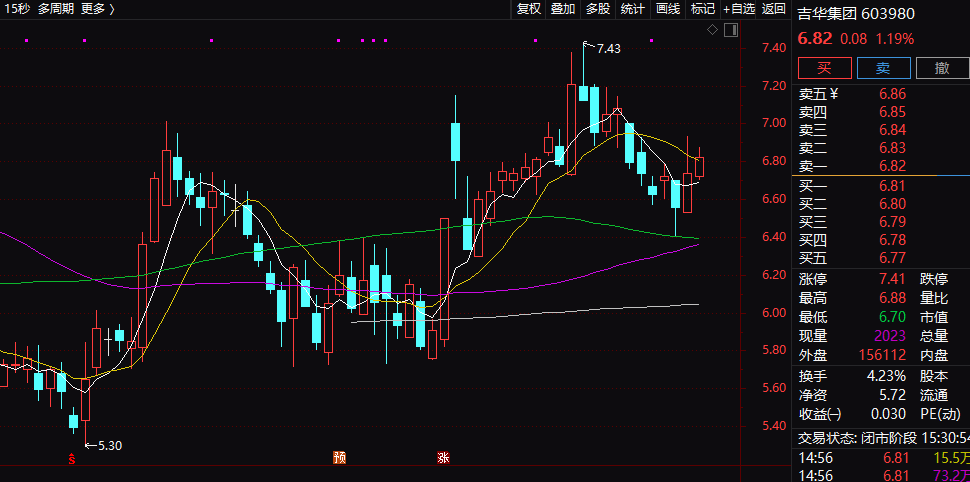
Task: Select the 卖三 price 6.84
Action: [892, 130]
